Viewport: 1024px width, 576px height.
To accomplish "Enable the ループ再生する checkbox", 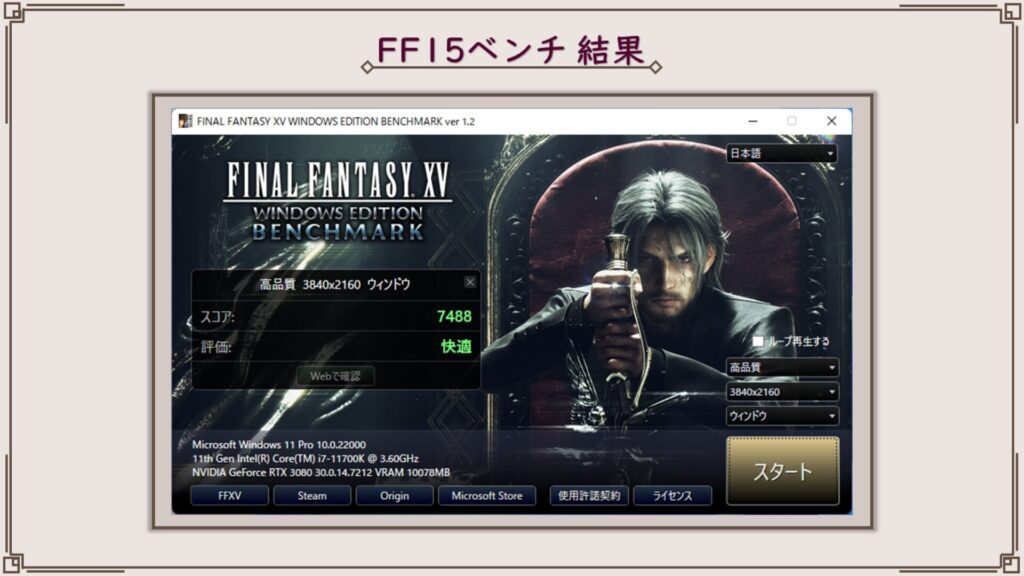I will click(758, 341).
